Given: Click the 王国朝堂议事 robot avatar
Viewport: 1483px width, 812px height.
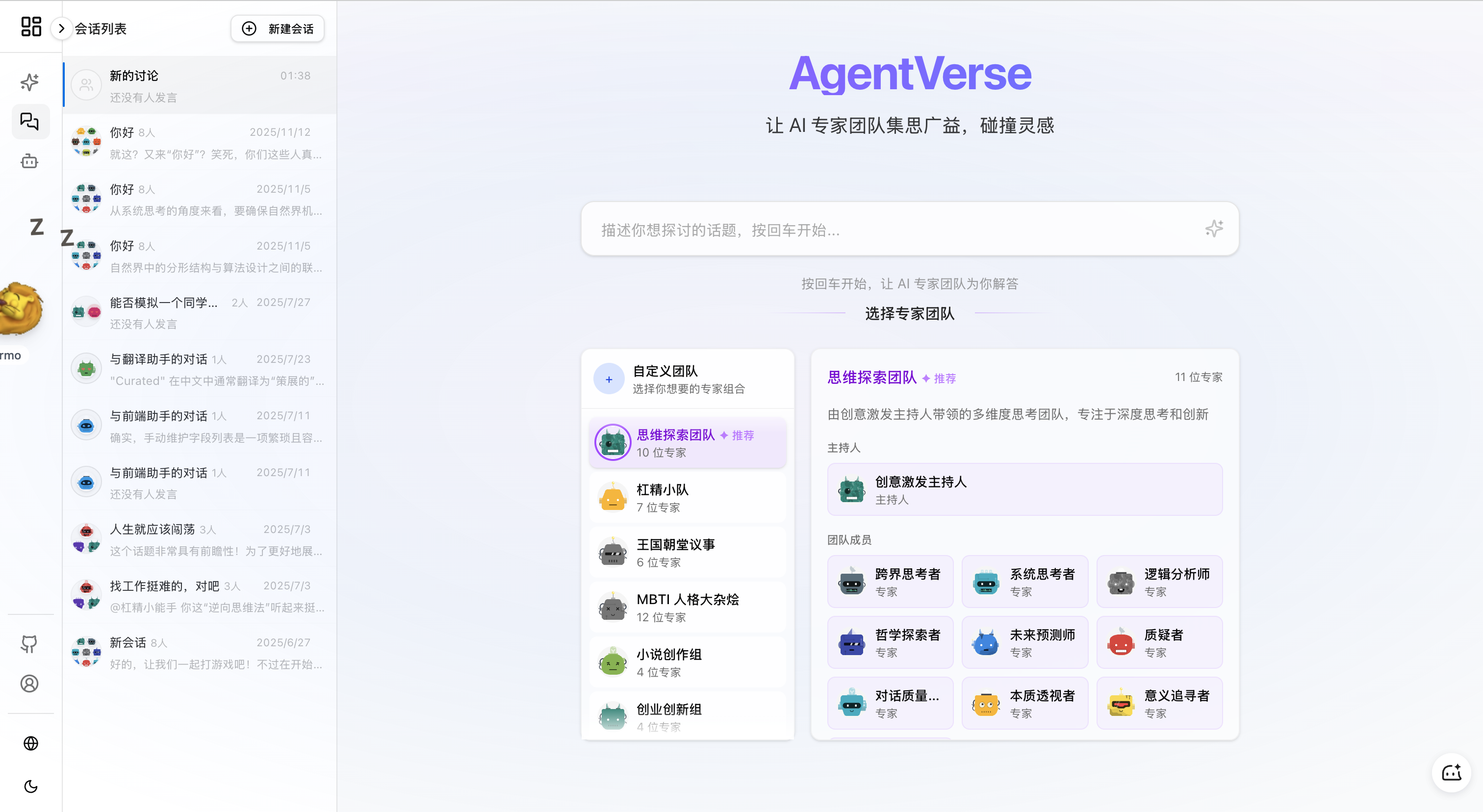Looking at the screenshot, I should [x=613, y=553].
